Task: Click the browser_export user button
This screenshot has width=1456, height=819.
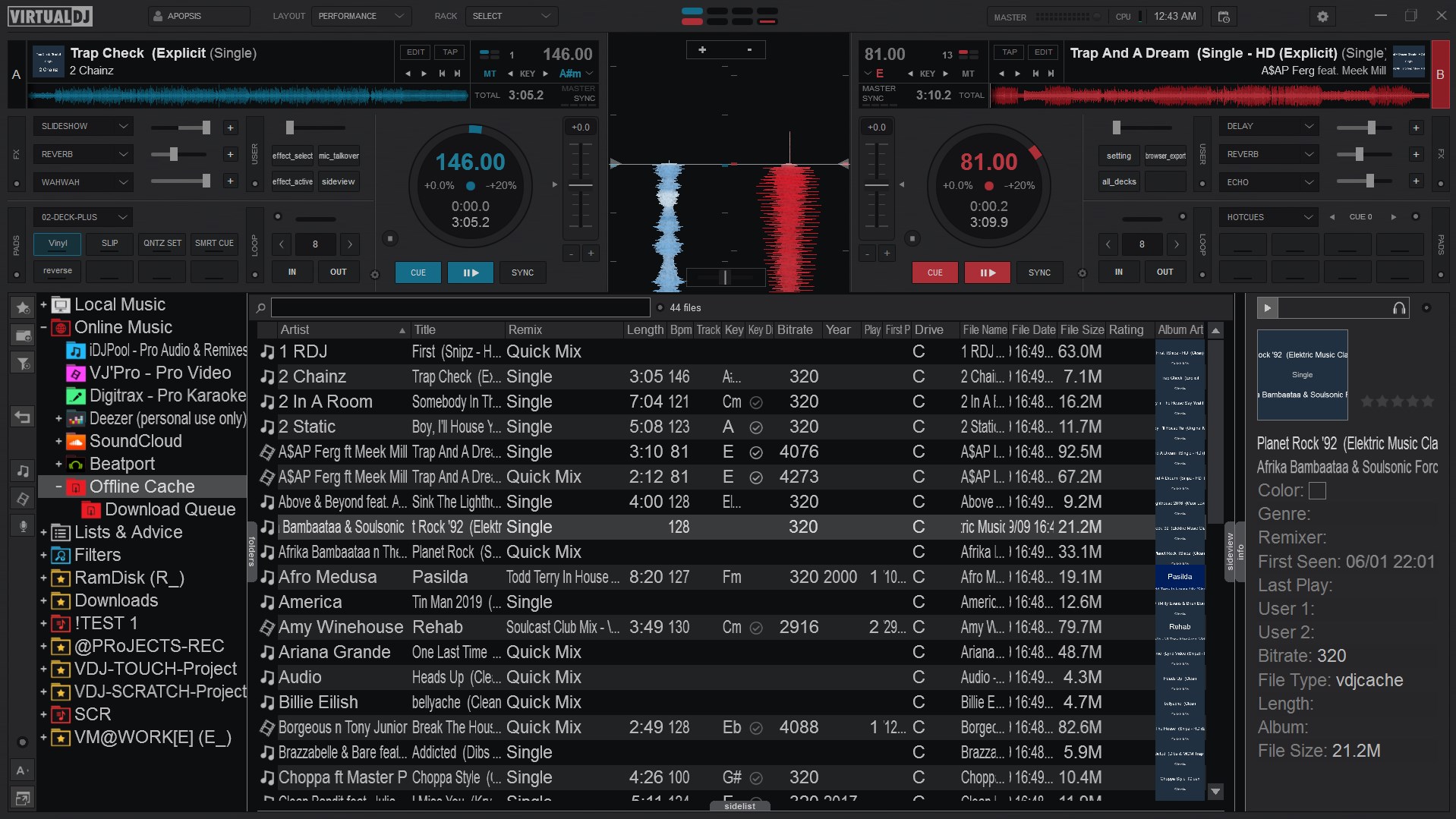Action: tap(1165, 156)
